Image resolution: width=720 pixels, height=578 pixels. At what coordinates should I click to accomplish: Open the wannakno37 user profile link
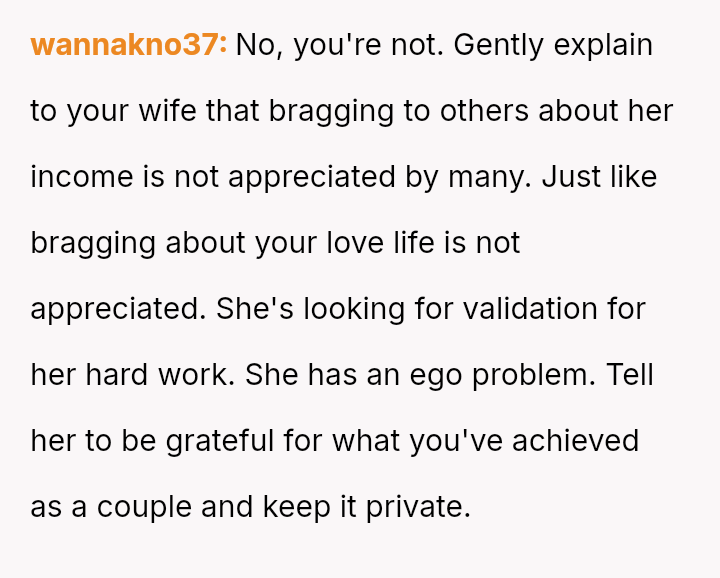tap(129, 45)
